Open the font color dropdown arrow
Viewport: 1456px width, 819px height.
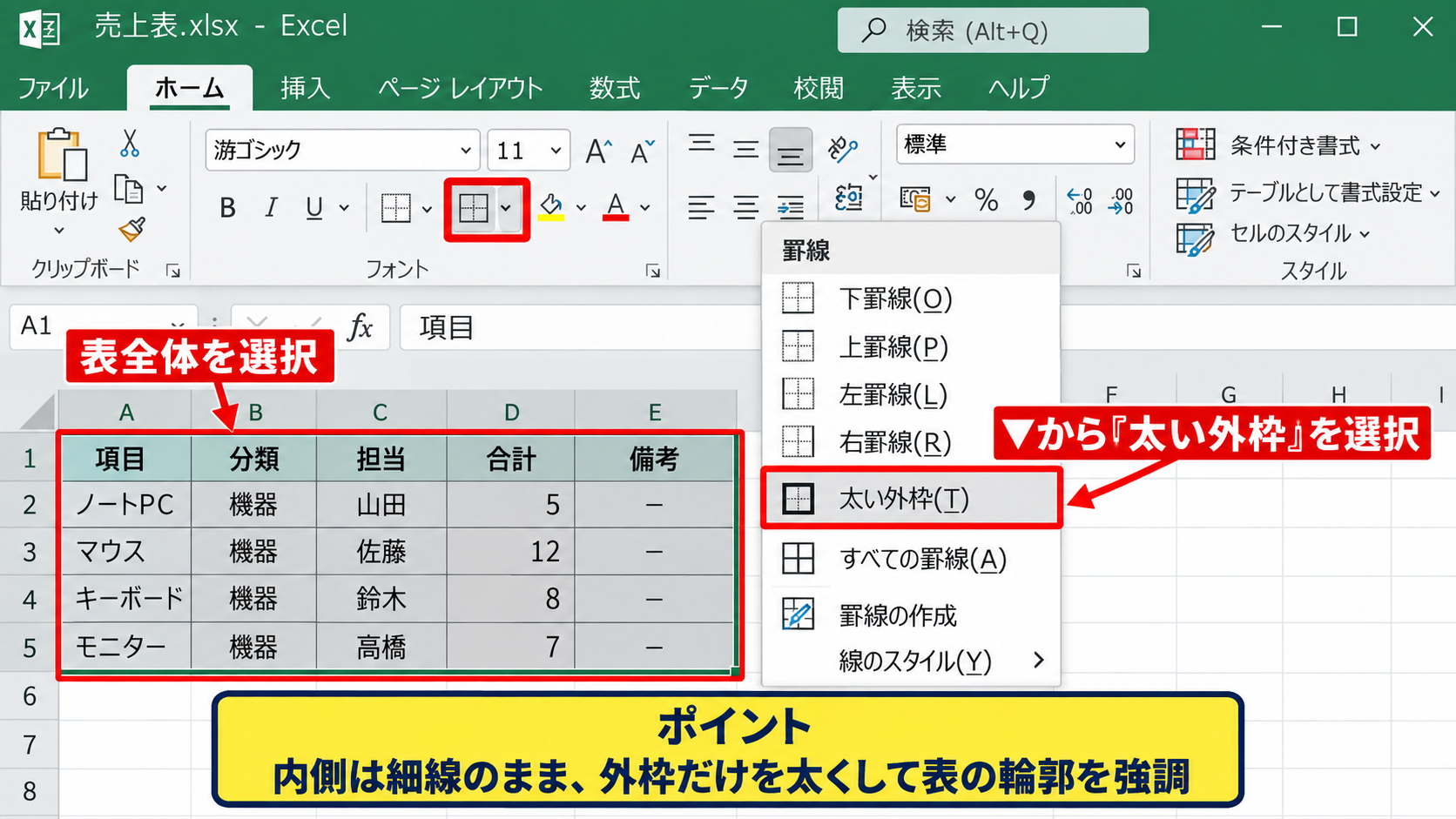point(645,208)
